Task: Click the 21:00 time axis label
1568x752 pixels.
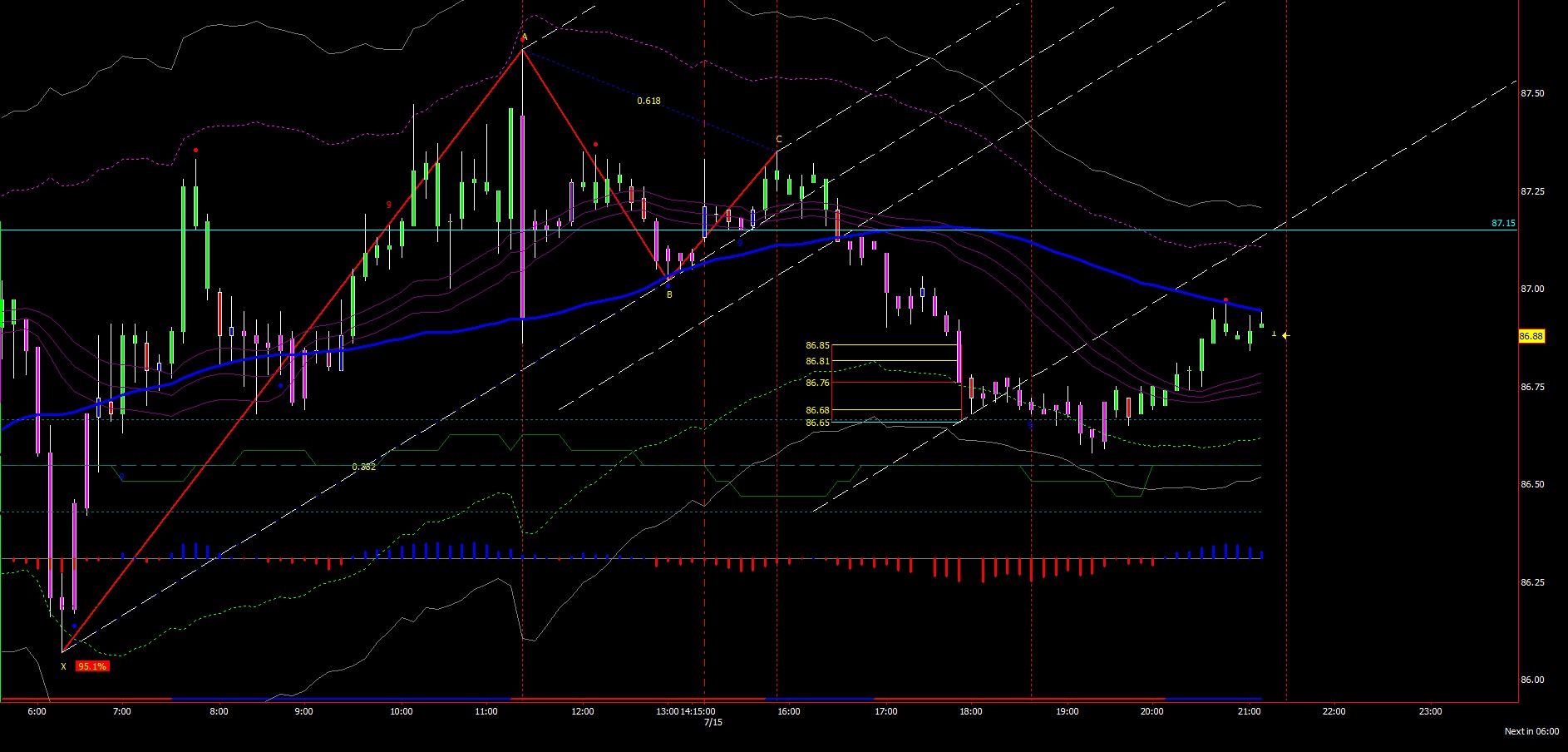Action: [x=1250, y=711]
